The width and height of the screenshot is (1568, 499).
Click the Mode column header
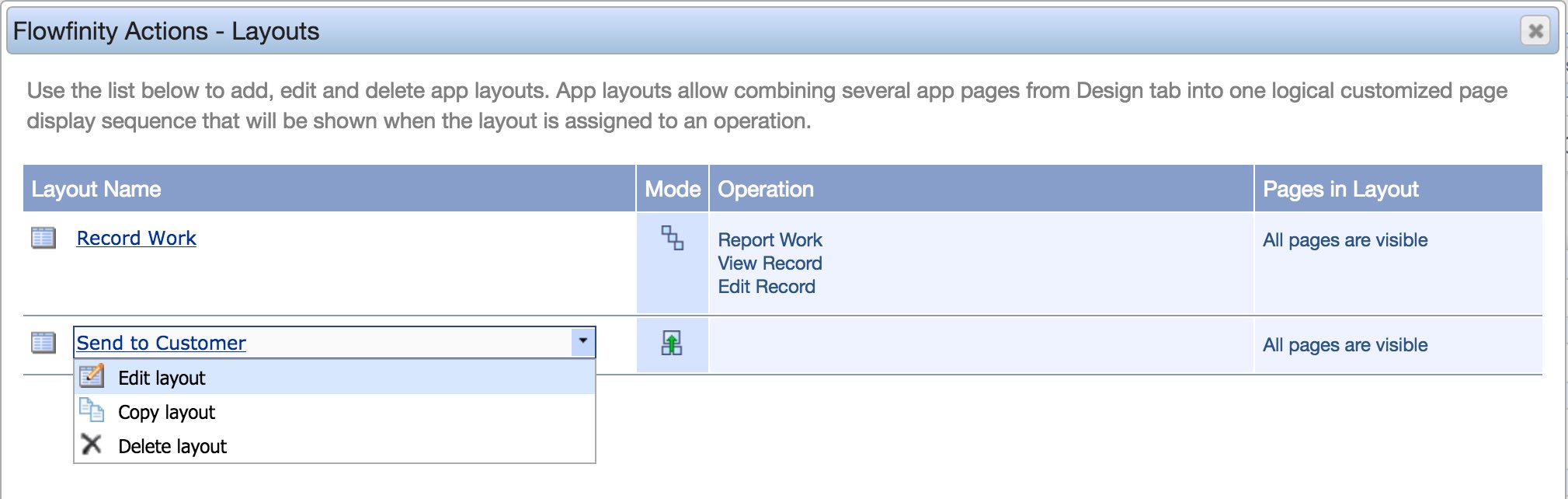point(673,190)
